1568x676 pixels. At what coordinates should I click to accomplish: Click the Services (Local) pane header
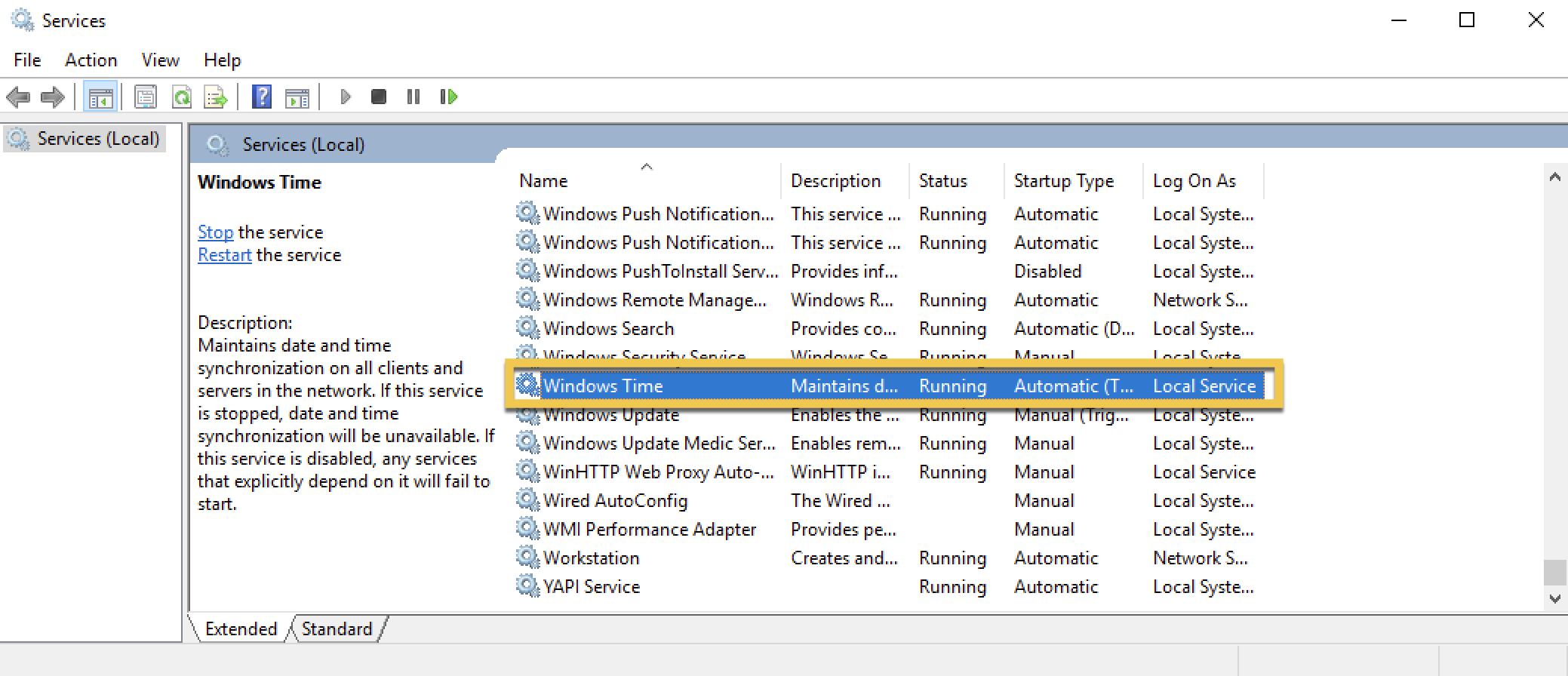(x=303, y=144)
